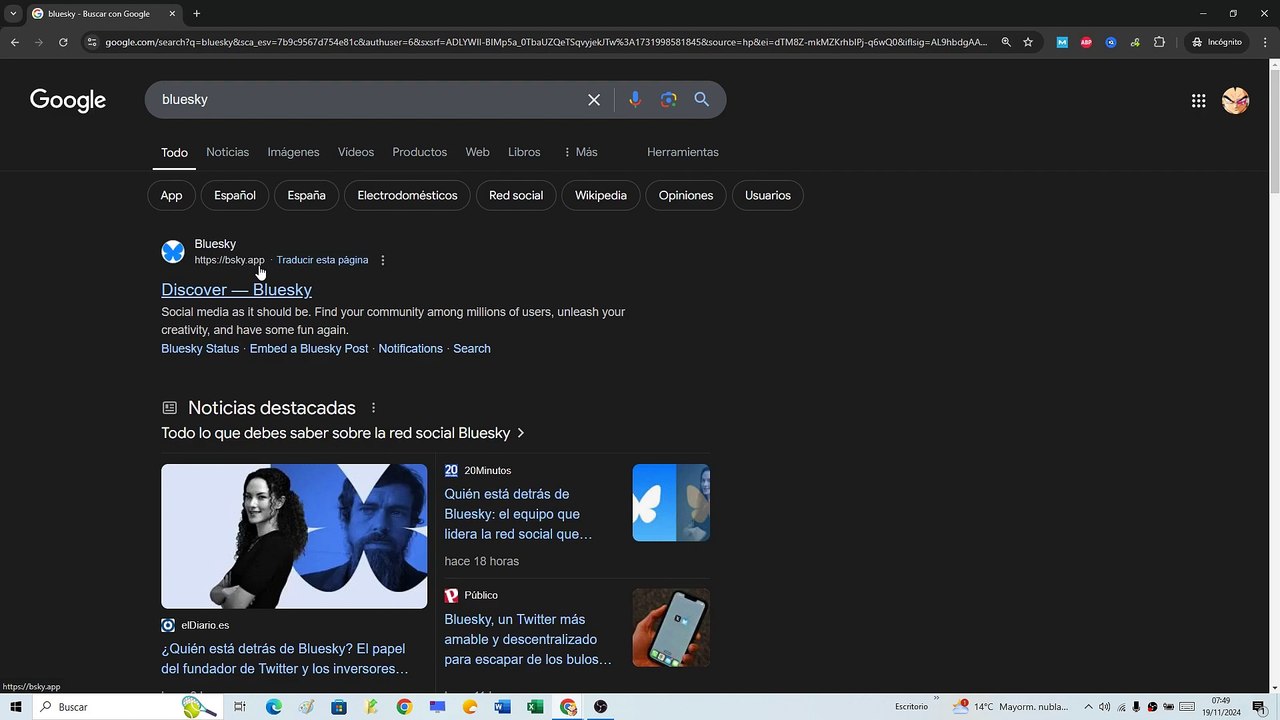Open Task View on the taskbar

[x=240, y=707]
